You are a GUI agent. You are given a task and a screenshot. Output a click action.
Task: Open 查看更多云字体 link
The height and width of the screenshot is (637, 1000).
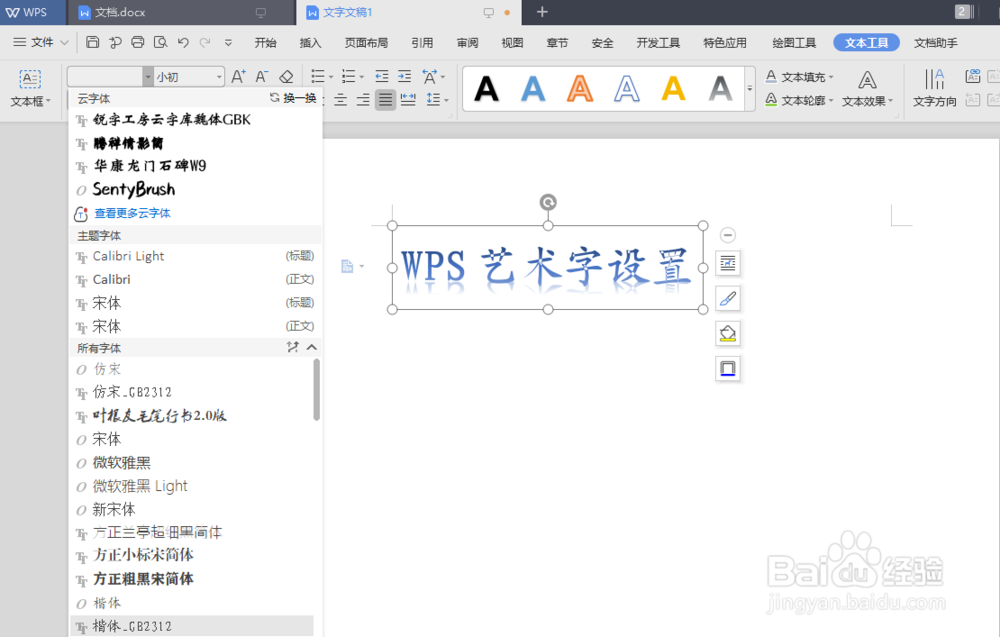(x=132, y=213)
